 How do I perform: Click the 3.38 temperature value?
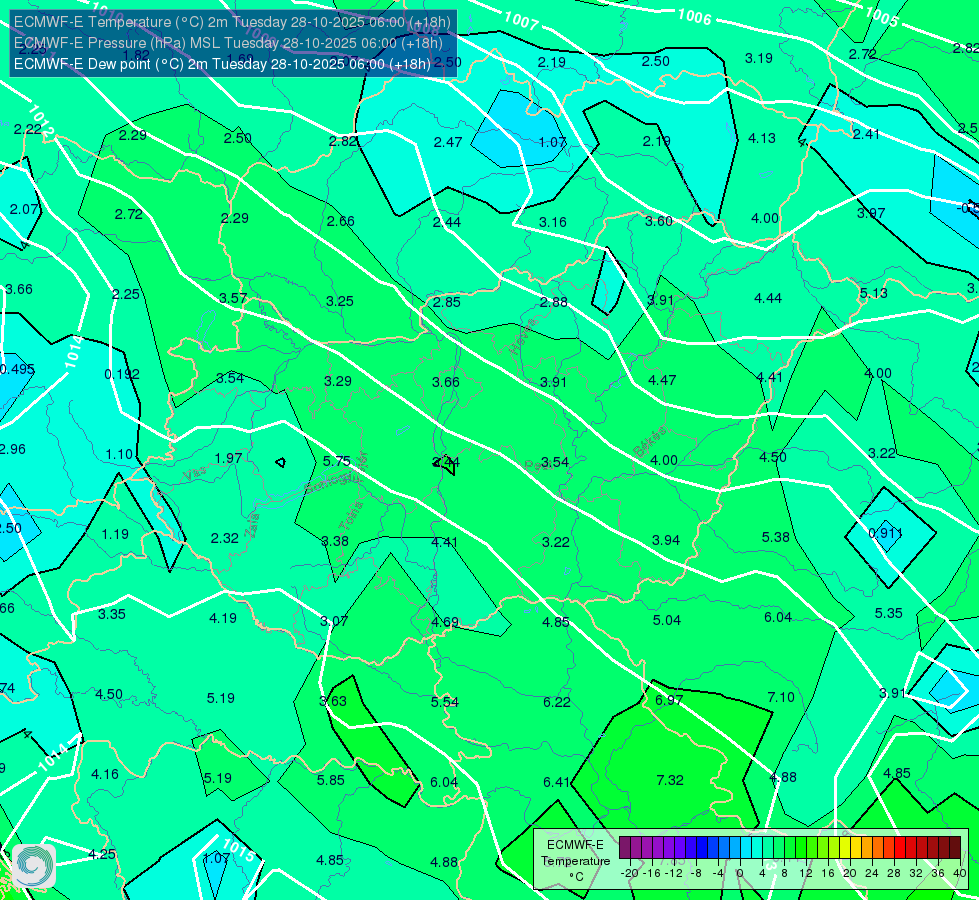[335, 541]
